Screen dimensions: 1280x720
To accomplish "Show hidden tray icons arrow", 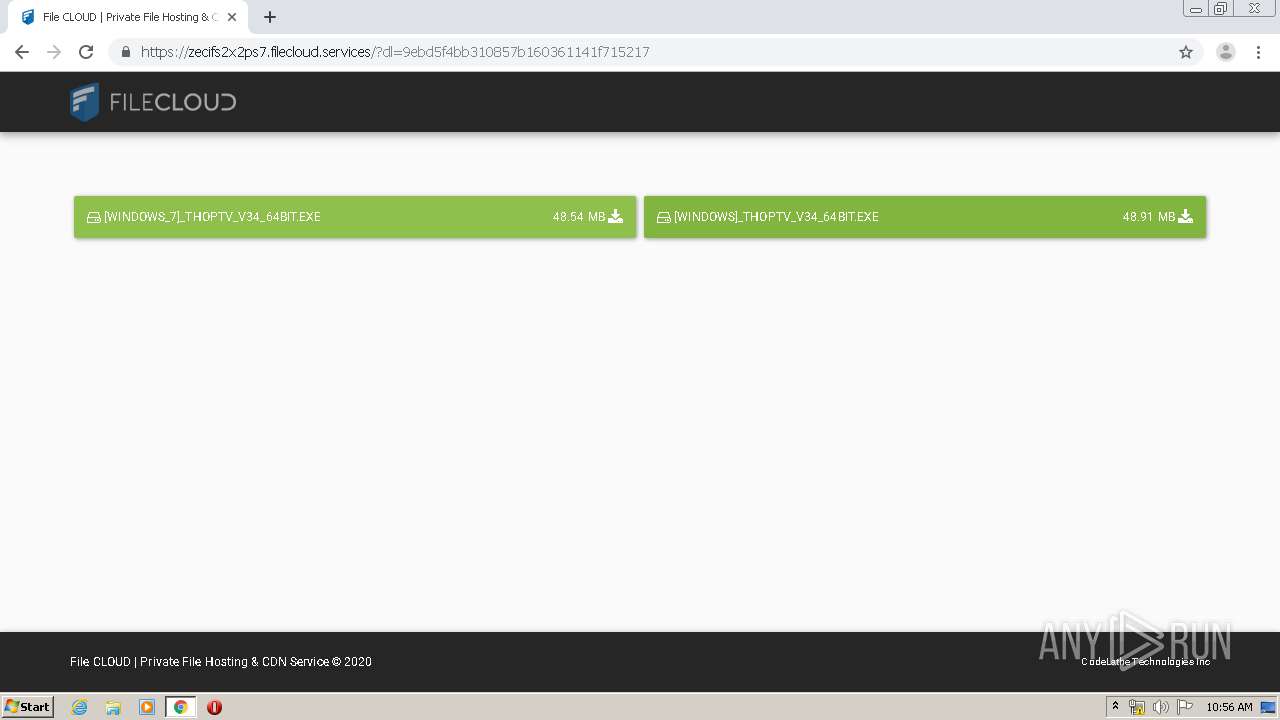I will click(1115, 707).
